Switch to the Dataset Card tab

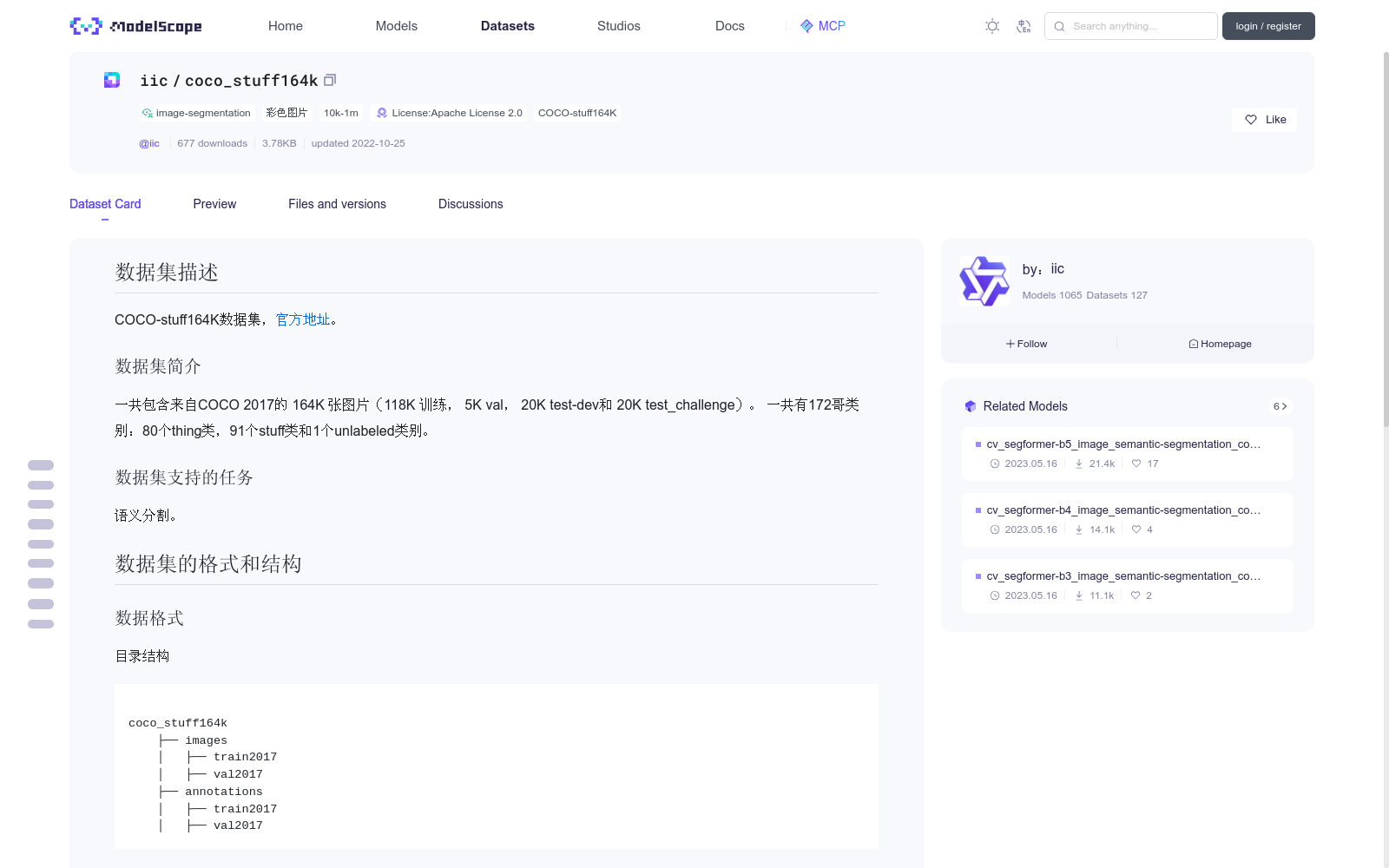[x=105, y=204]
